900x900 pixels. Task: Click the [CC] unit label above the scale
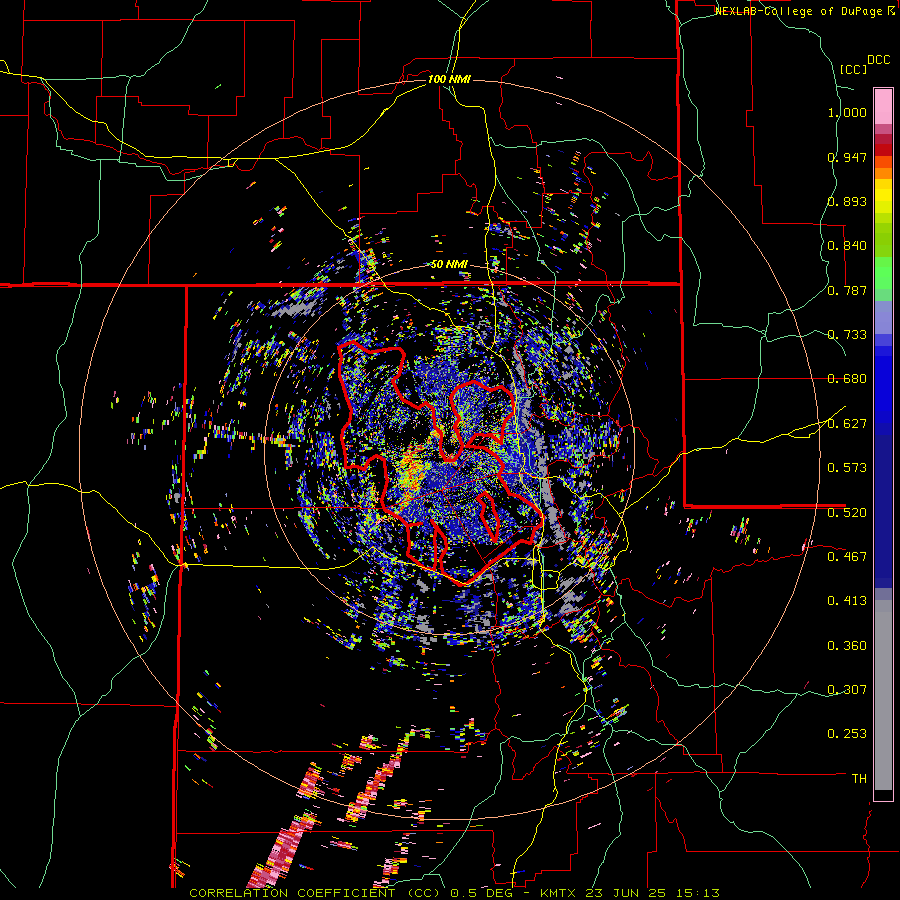coord(853,69)
